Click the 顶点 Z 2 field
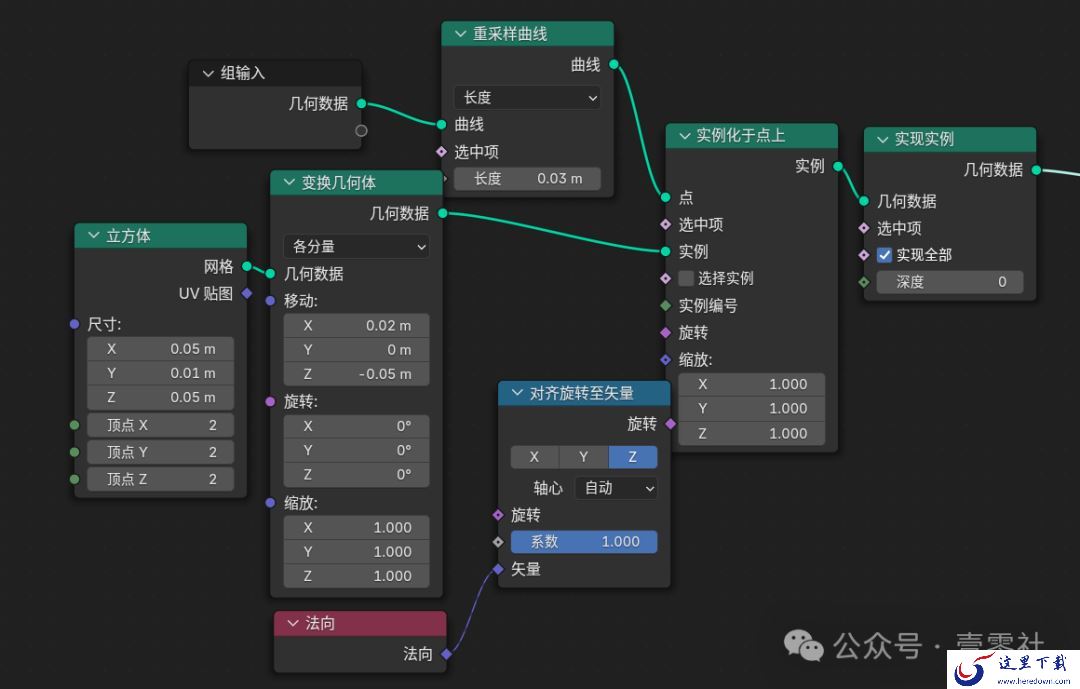This screenshot has height=689, width=1080. pyautogui.click(x=160, y=479)
